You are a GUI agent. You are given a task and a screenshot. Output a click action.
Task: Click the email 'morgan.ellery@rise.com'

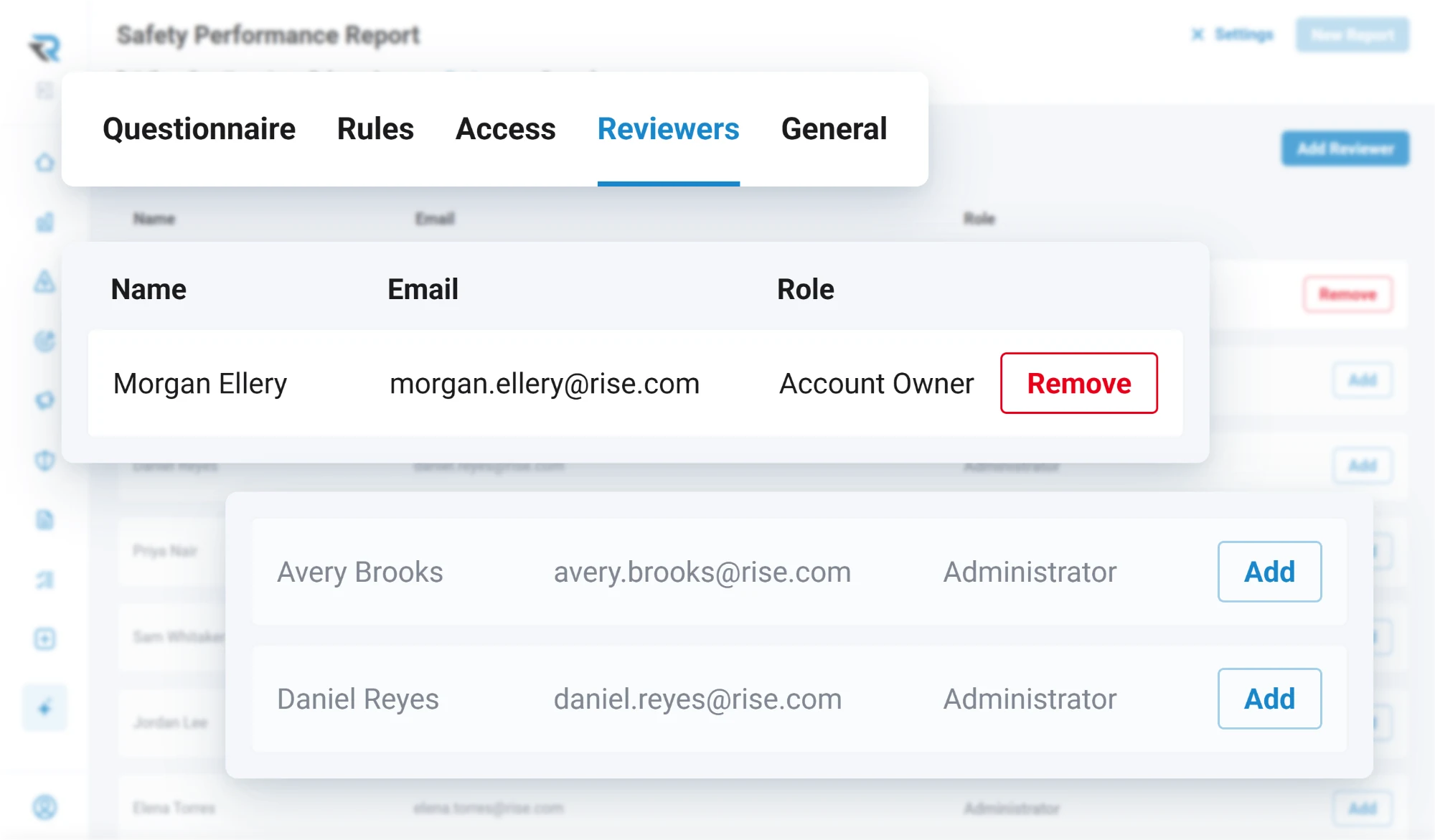point(545,384)
